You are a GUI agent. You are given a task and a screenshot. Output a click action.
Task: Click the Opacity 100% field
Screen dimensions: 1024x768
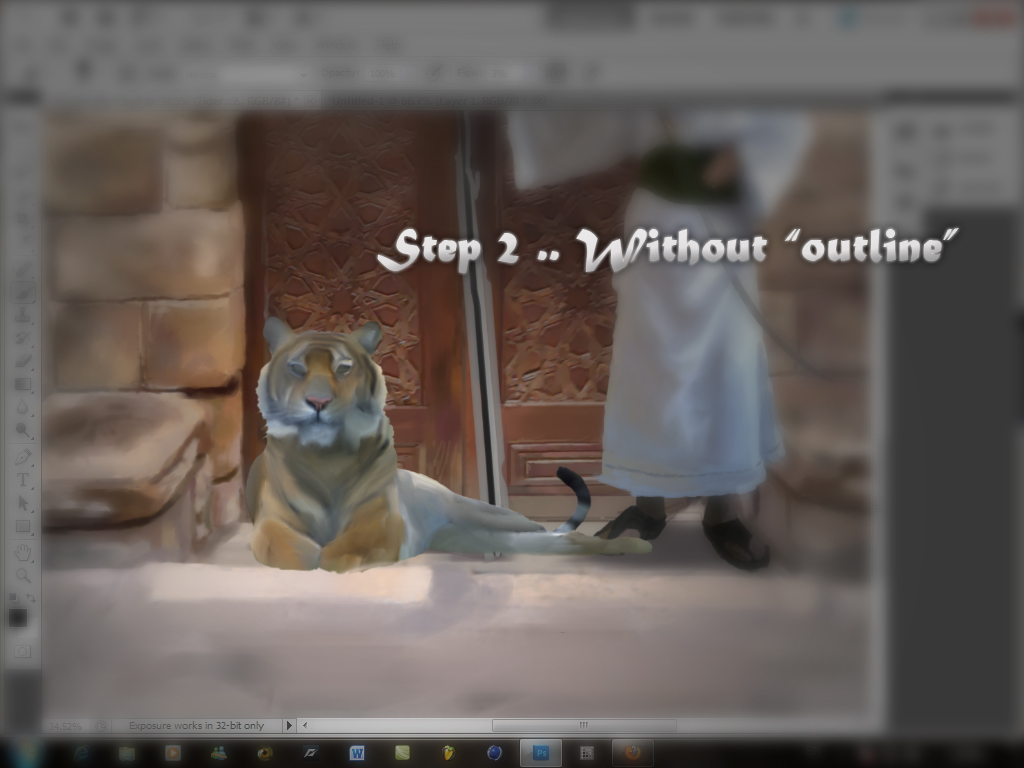[385, 74]
